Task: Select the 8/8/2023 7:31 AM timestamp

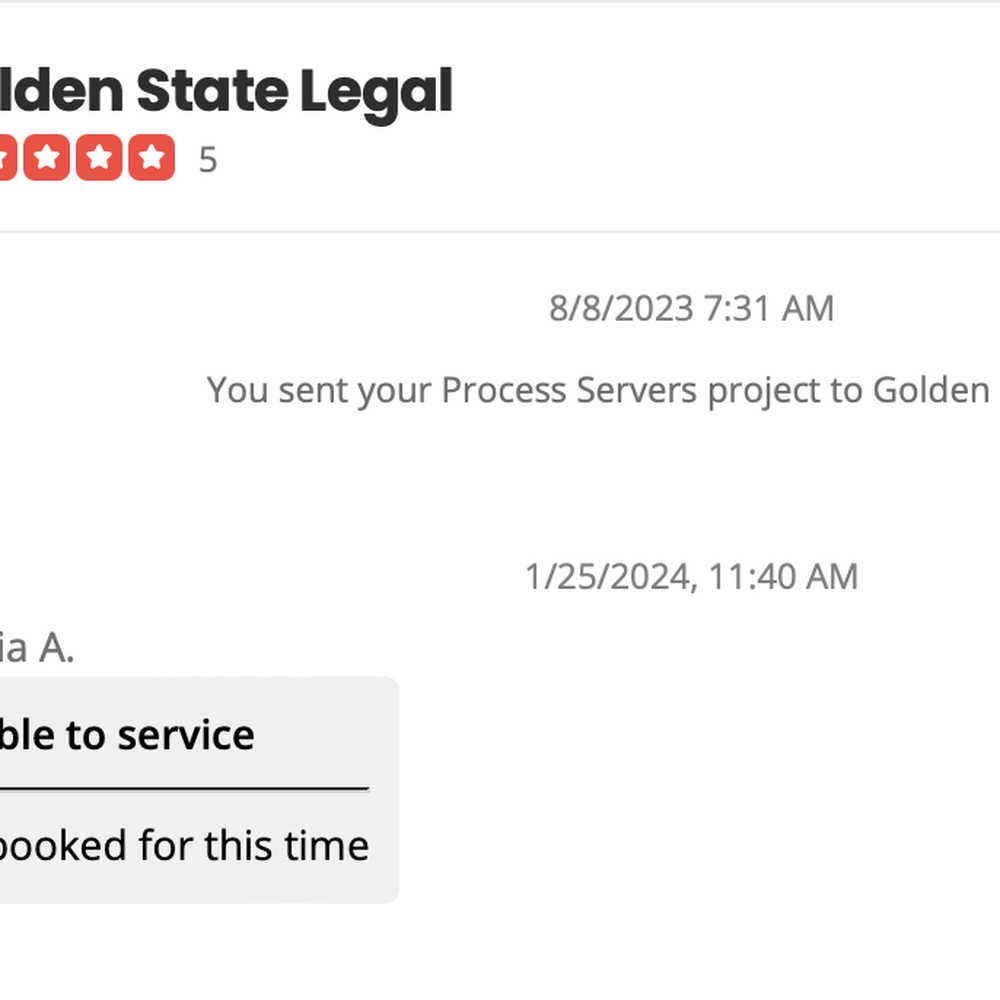Action: click(690, 309)
